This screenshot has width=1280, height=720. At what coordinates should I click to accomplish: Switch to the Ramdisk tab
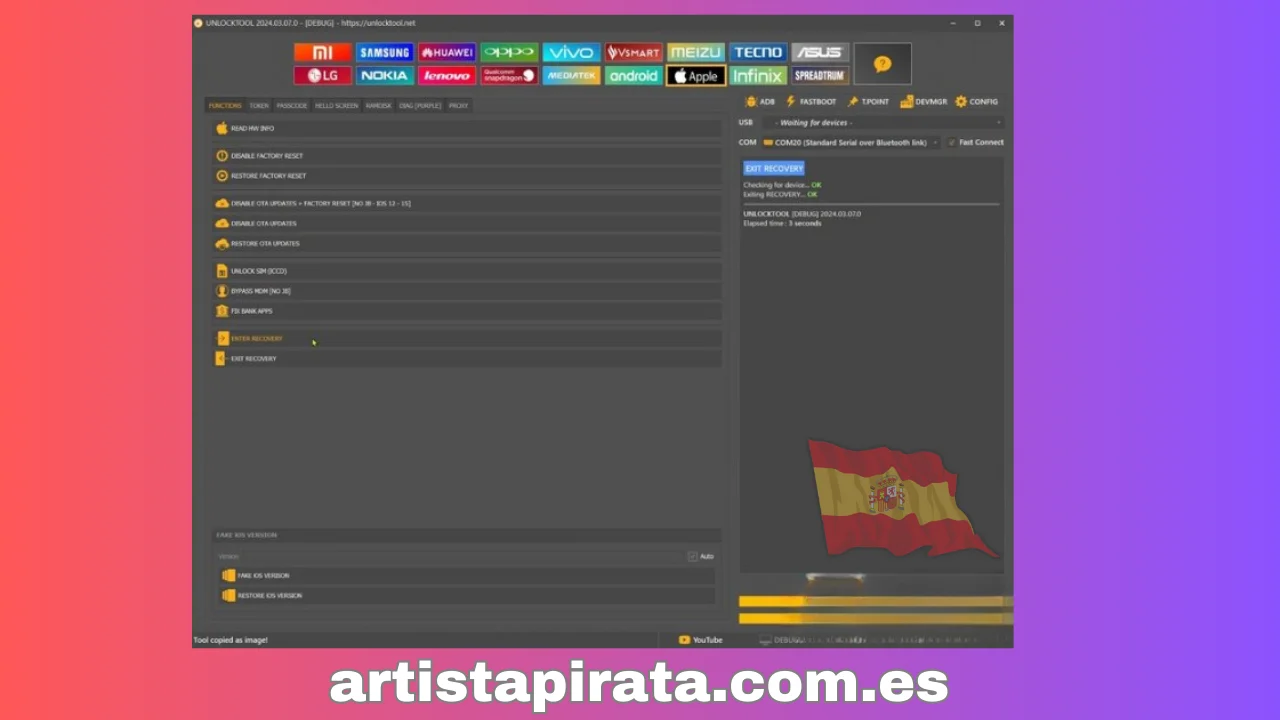pos(378,105)
